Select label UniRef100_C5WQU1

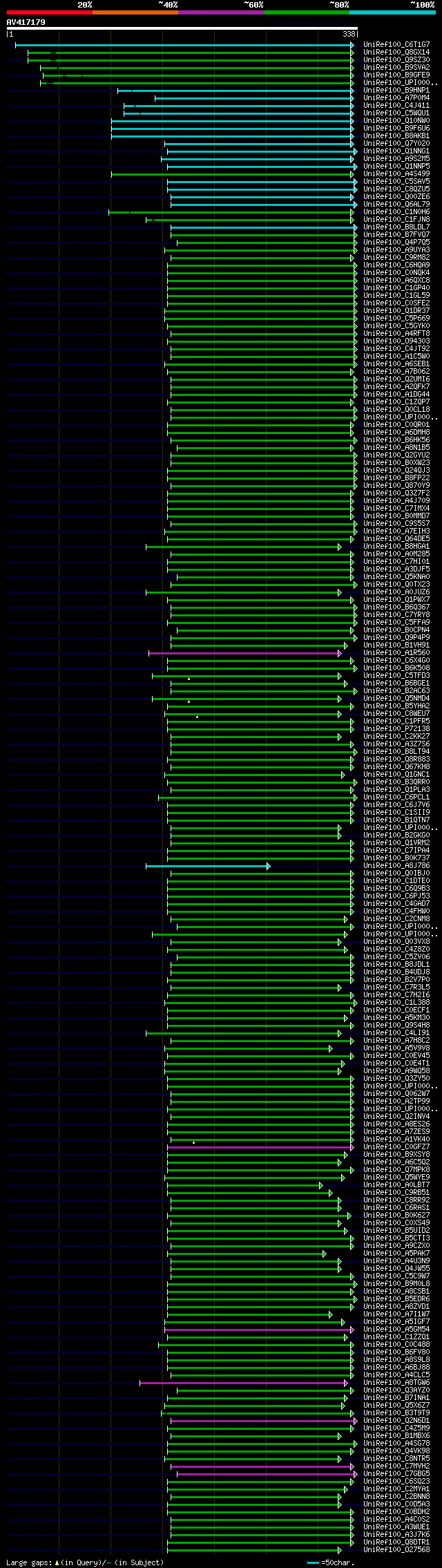(x=396, y=113)
